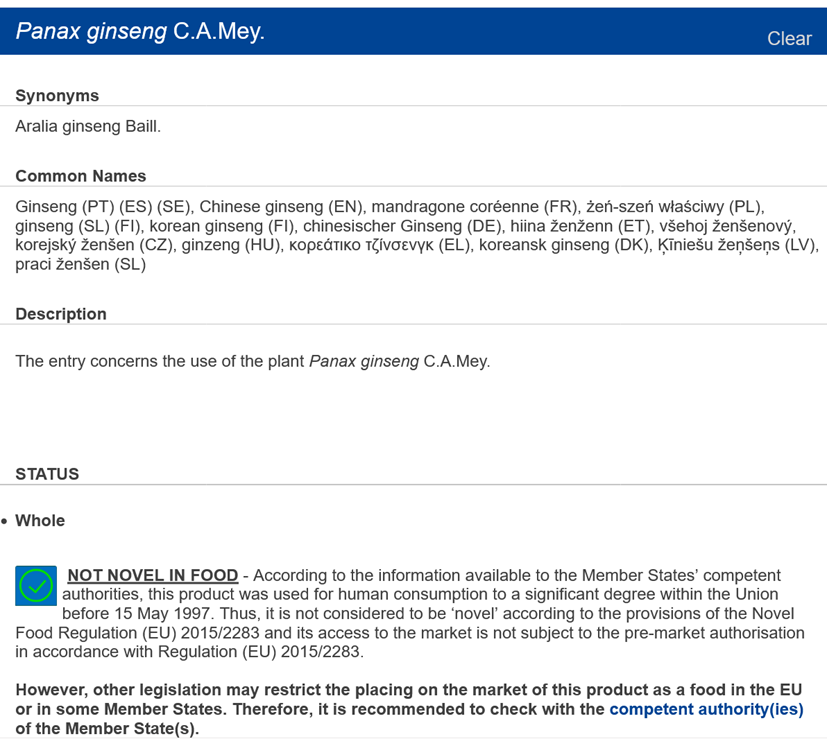Click the STATUS section heading

coord(47,474)
